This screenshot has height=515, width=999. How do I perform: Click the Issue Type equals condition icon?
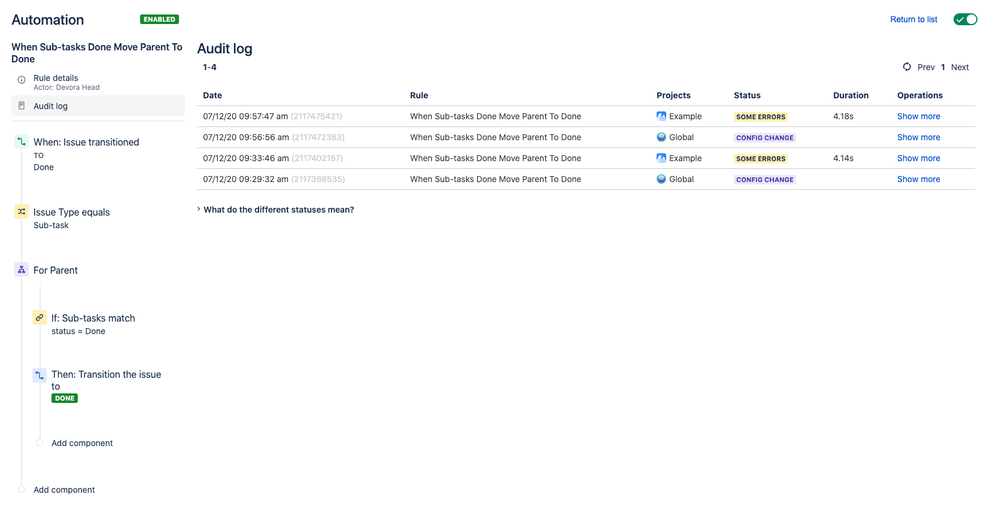tap(21, 212)
